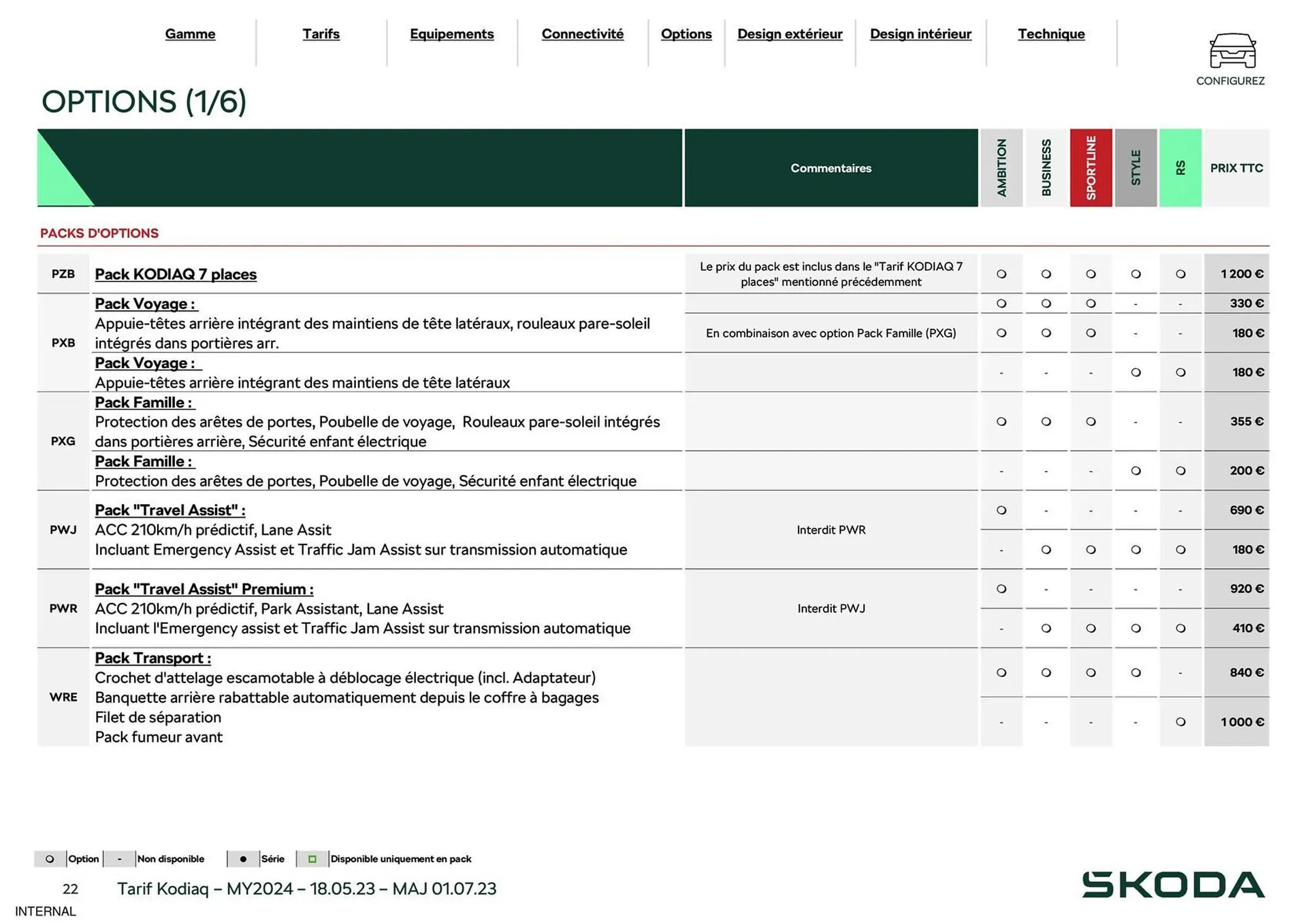1307x924 pixels.
Task: Click the page number 22 at bottom
Action: [70, 889]
